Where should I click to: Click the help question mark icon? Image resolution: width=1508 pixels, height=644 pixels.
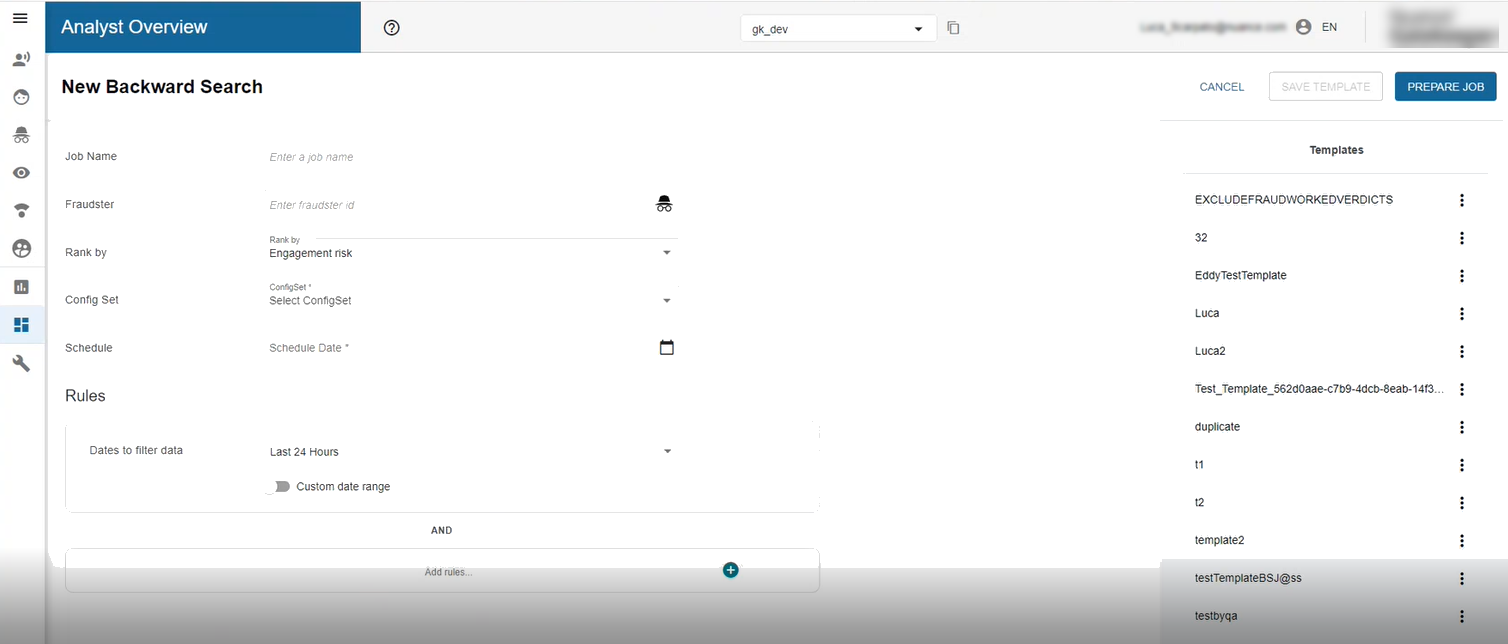coord(392,28)
